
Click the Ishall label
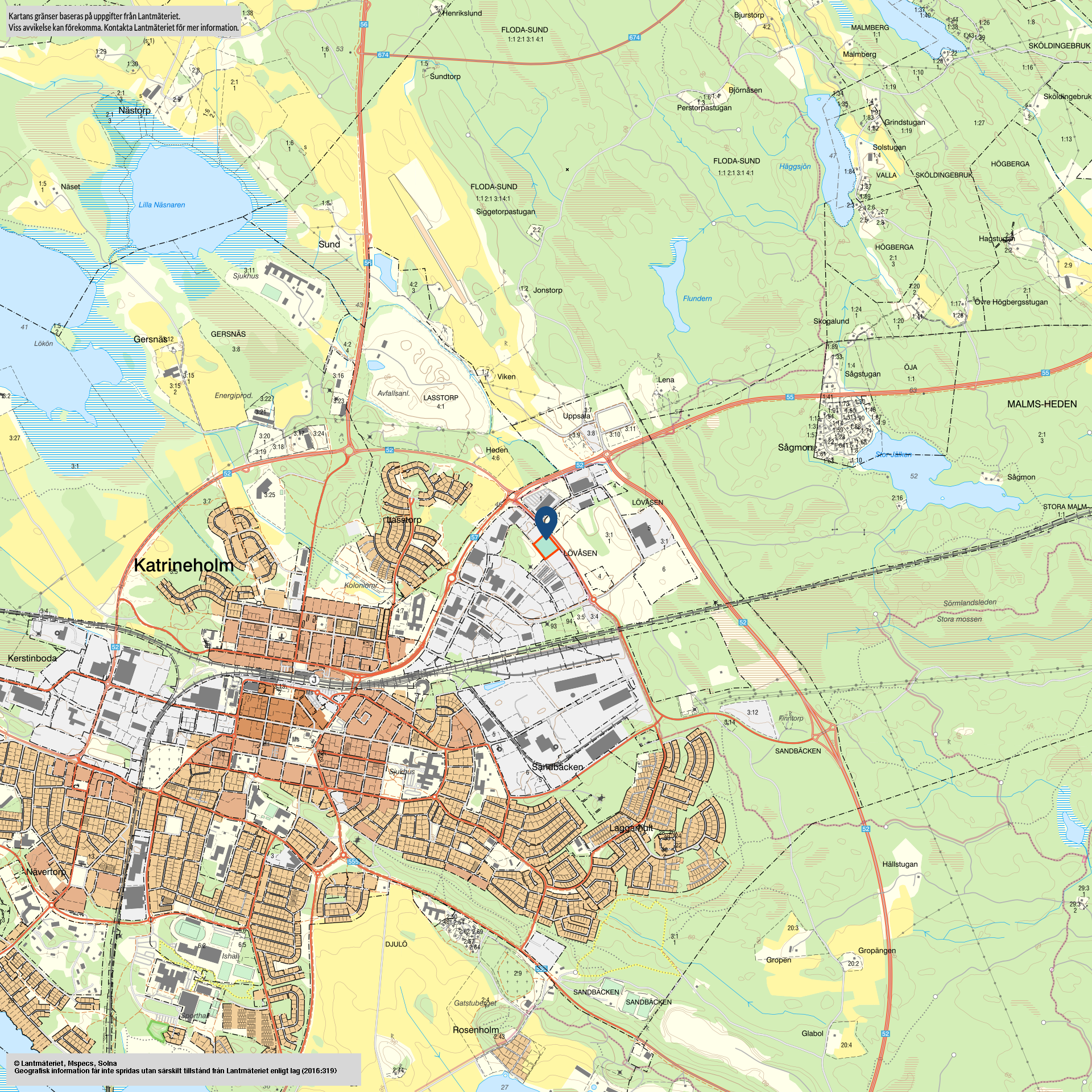231,956
